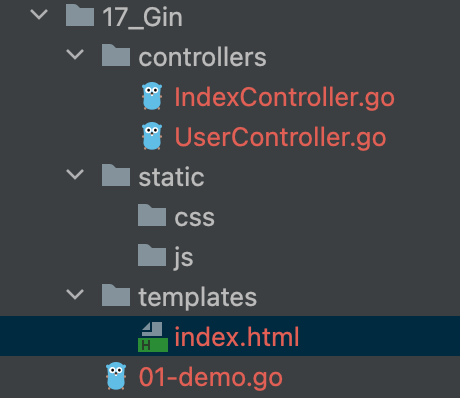The image size is (460, 398).
Task: Click the templates folder icon
Action: [x=116, y=295]
